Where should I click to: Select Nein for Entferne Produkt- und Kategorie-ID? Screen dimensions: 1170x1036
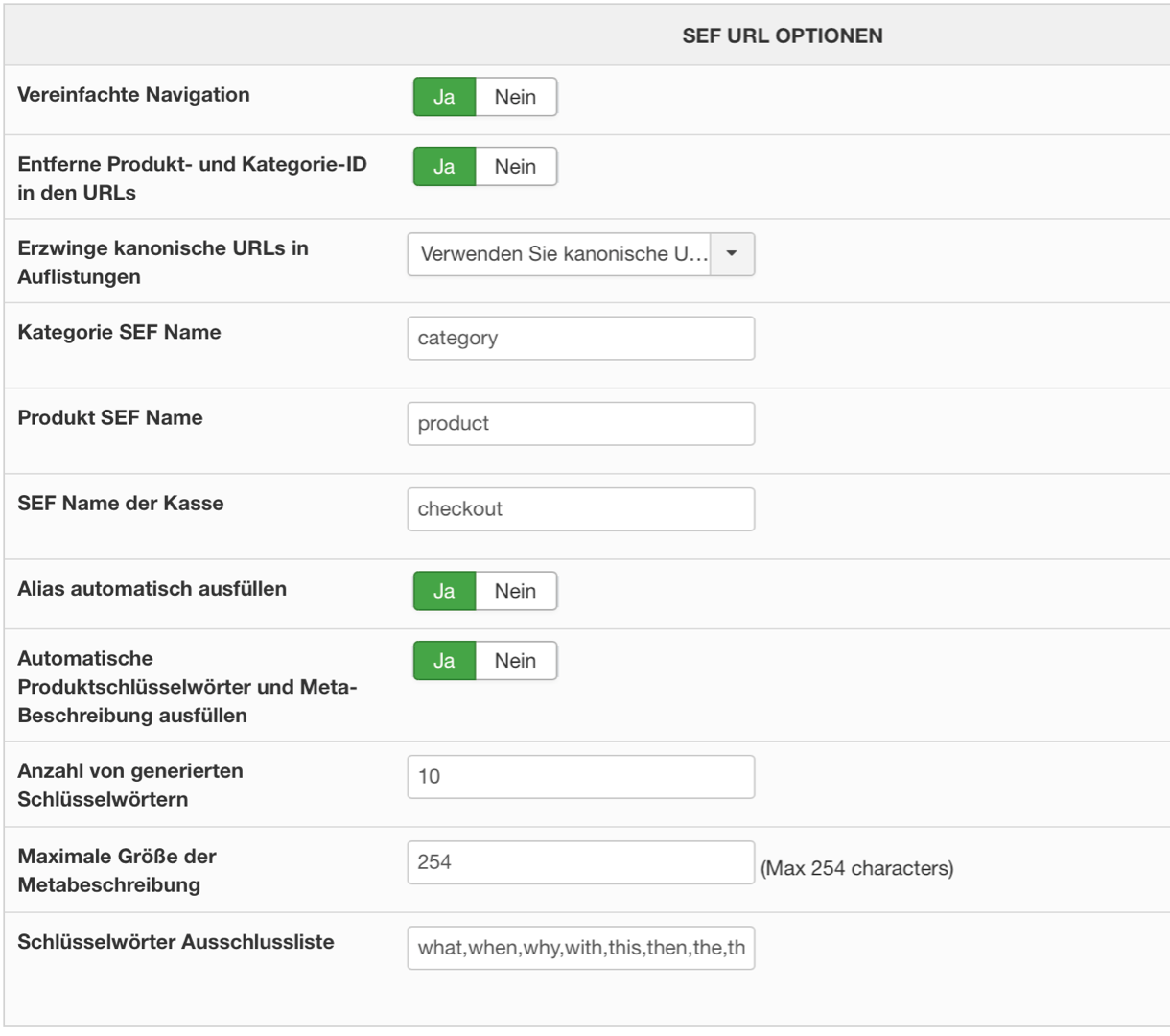[x=516, y=167]
